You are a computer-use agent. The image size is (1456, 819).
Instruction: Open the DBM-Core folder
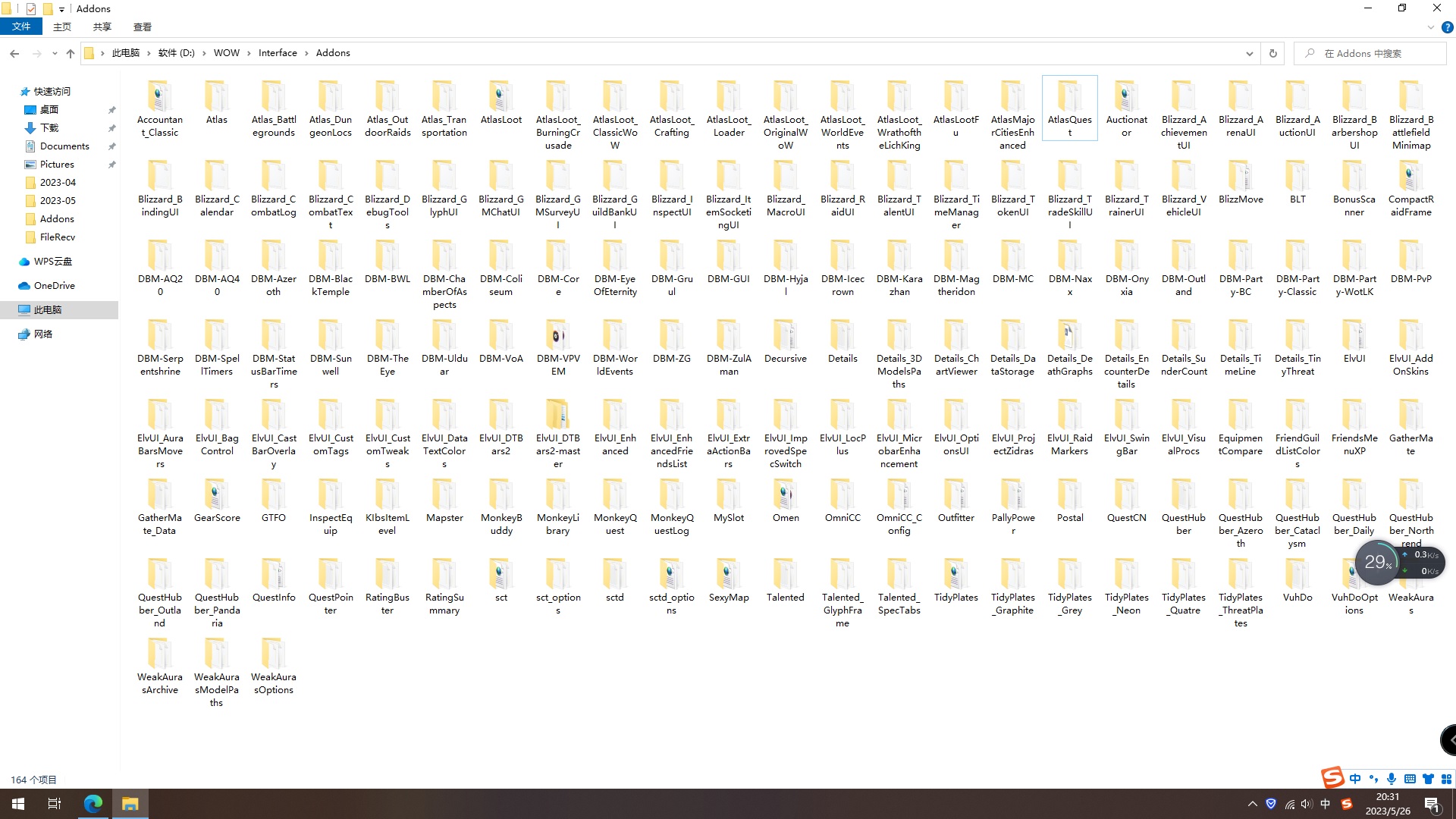[557, 258]
